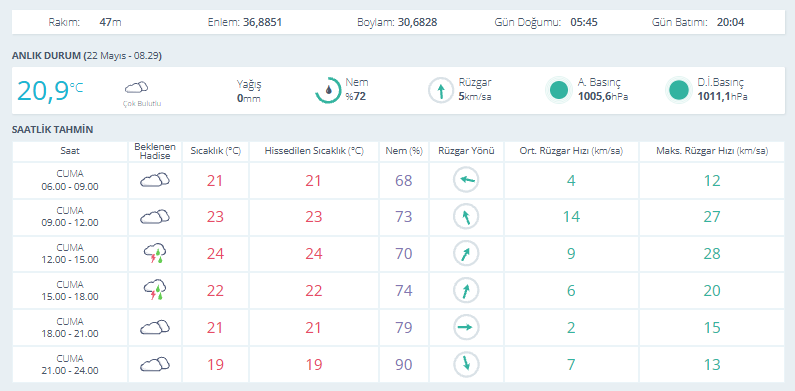Click wind direction arrow for 06.00 - 09.00
795x391 pixels.
point(466,181)
